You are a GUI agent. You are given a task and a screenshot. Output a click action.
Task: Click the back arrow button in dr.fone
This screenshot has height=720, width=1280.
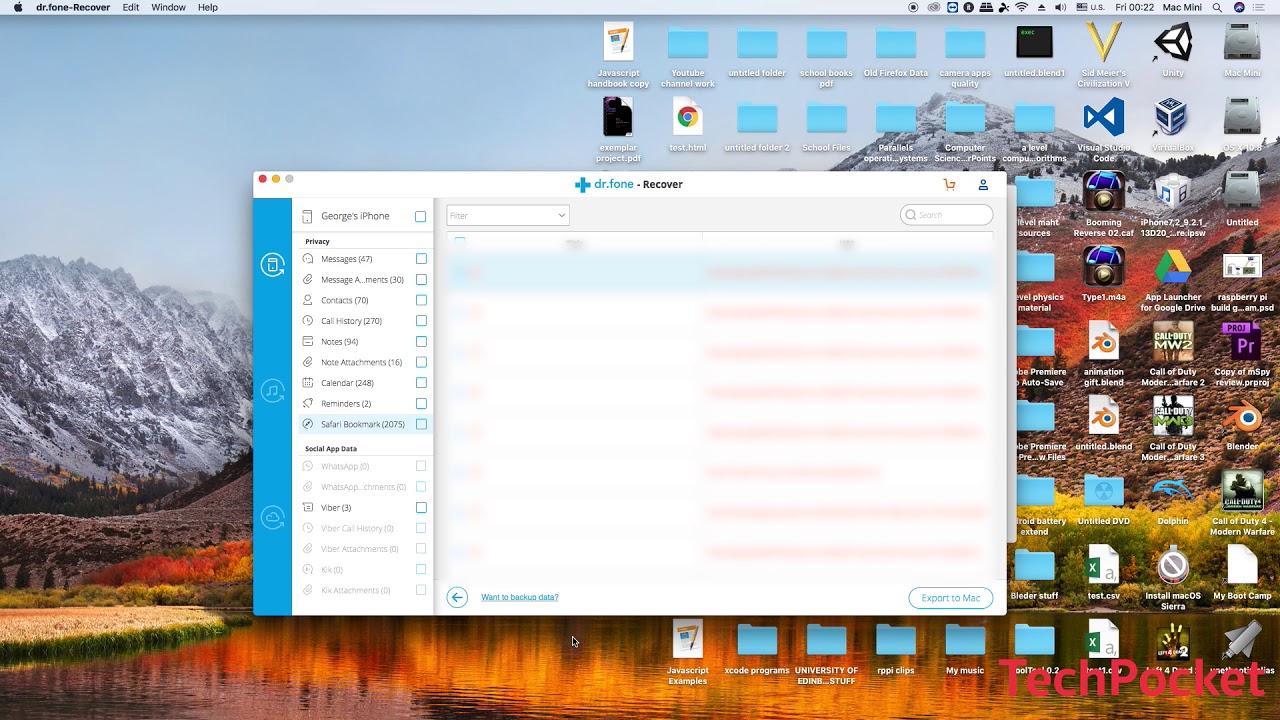pyautogui.click(x=457, y=597)
